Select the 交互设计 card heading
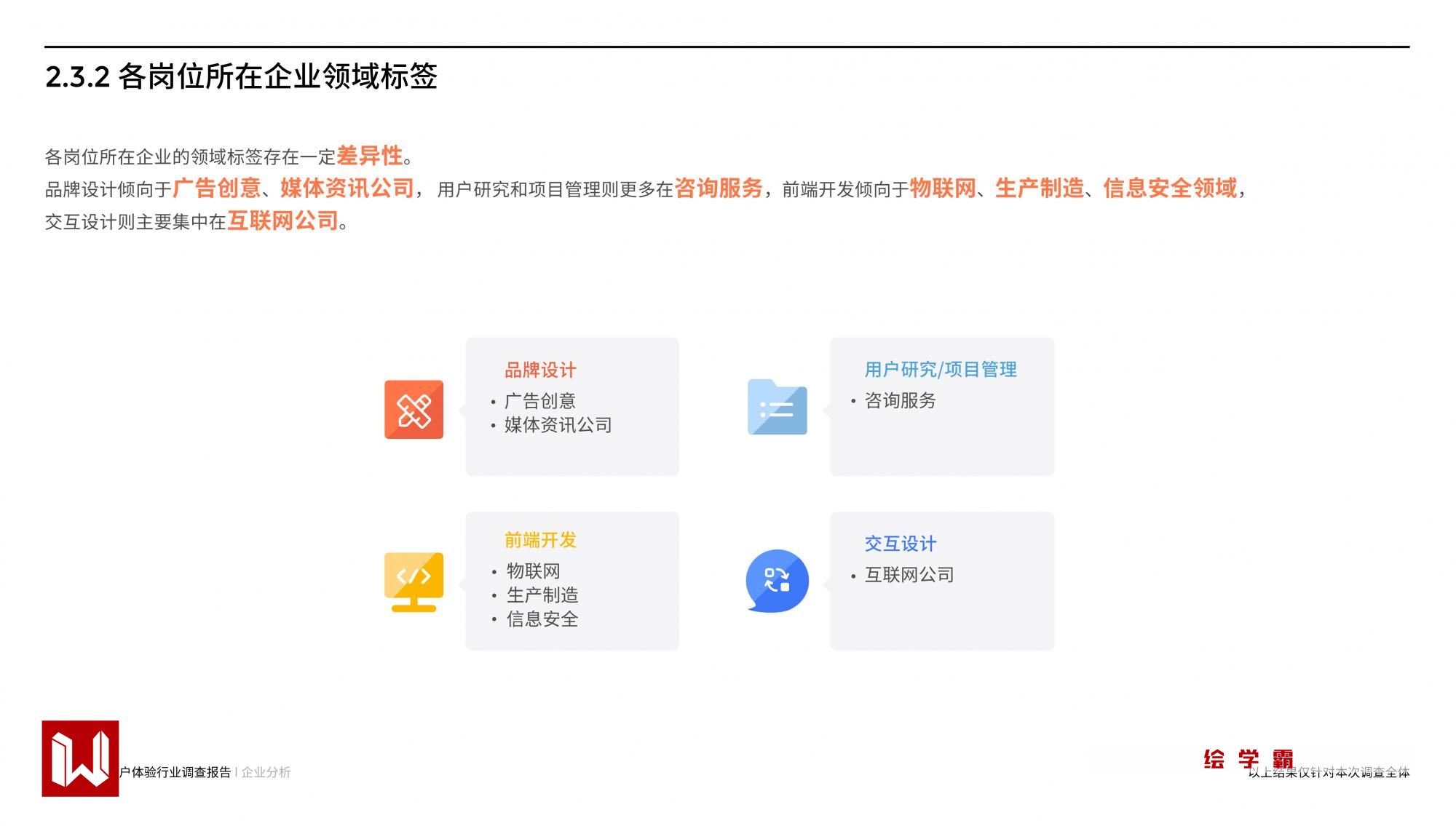The height and width of the screenshot is (826, 1456). pos(900,544)
